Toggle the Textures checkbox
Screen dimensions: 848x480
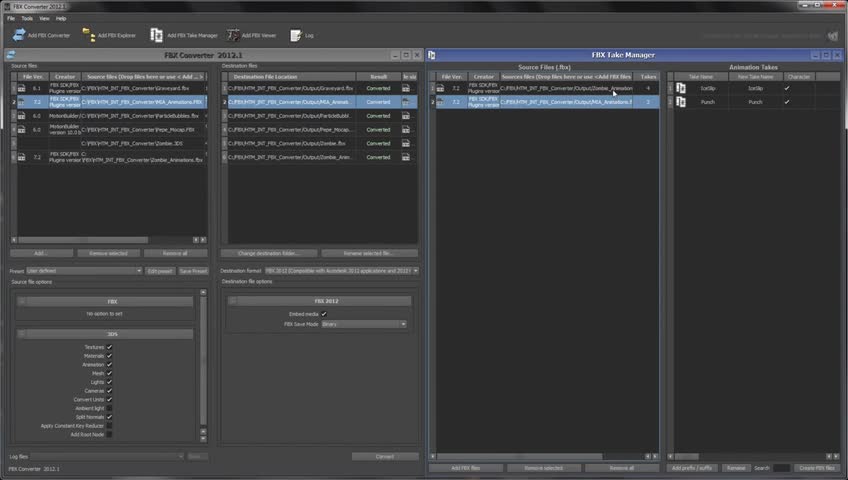109,347
